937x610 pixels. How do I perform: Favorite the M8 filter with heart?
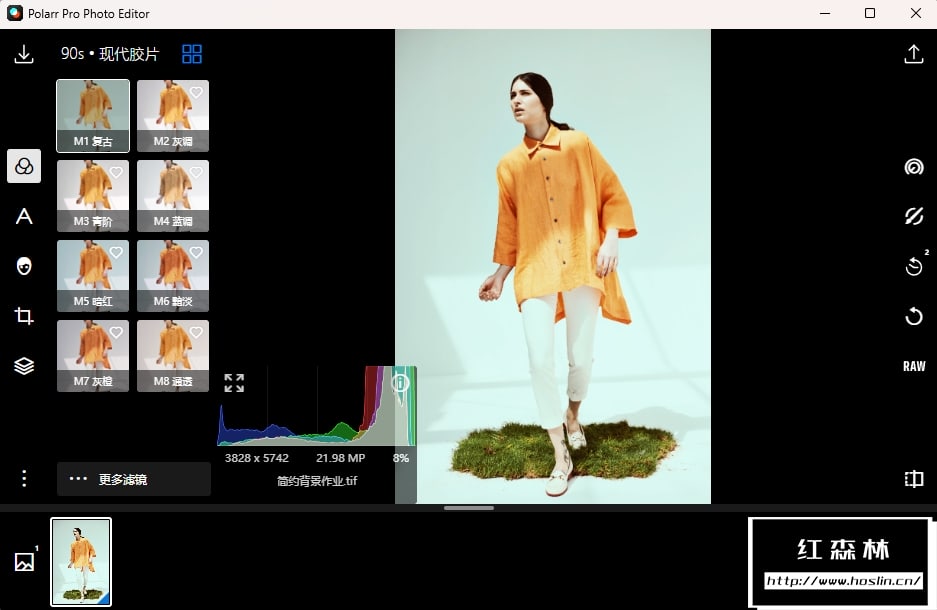point(196,332)
